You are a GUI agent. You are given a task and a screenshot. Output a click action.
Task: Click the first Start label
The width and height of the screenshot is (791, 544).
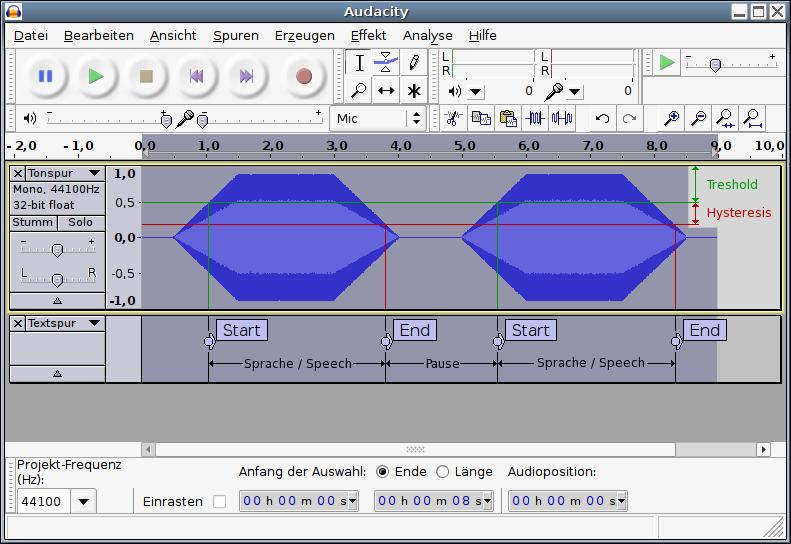tap(242, 330)
